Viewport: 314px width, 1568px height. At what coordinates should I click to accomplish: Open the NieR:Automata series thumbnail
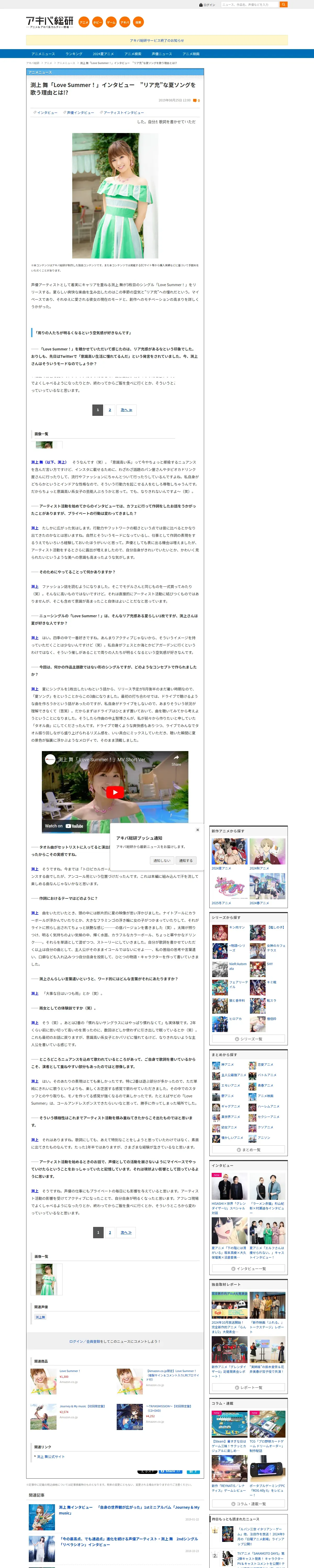(220, 969)
